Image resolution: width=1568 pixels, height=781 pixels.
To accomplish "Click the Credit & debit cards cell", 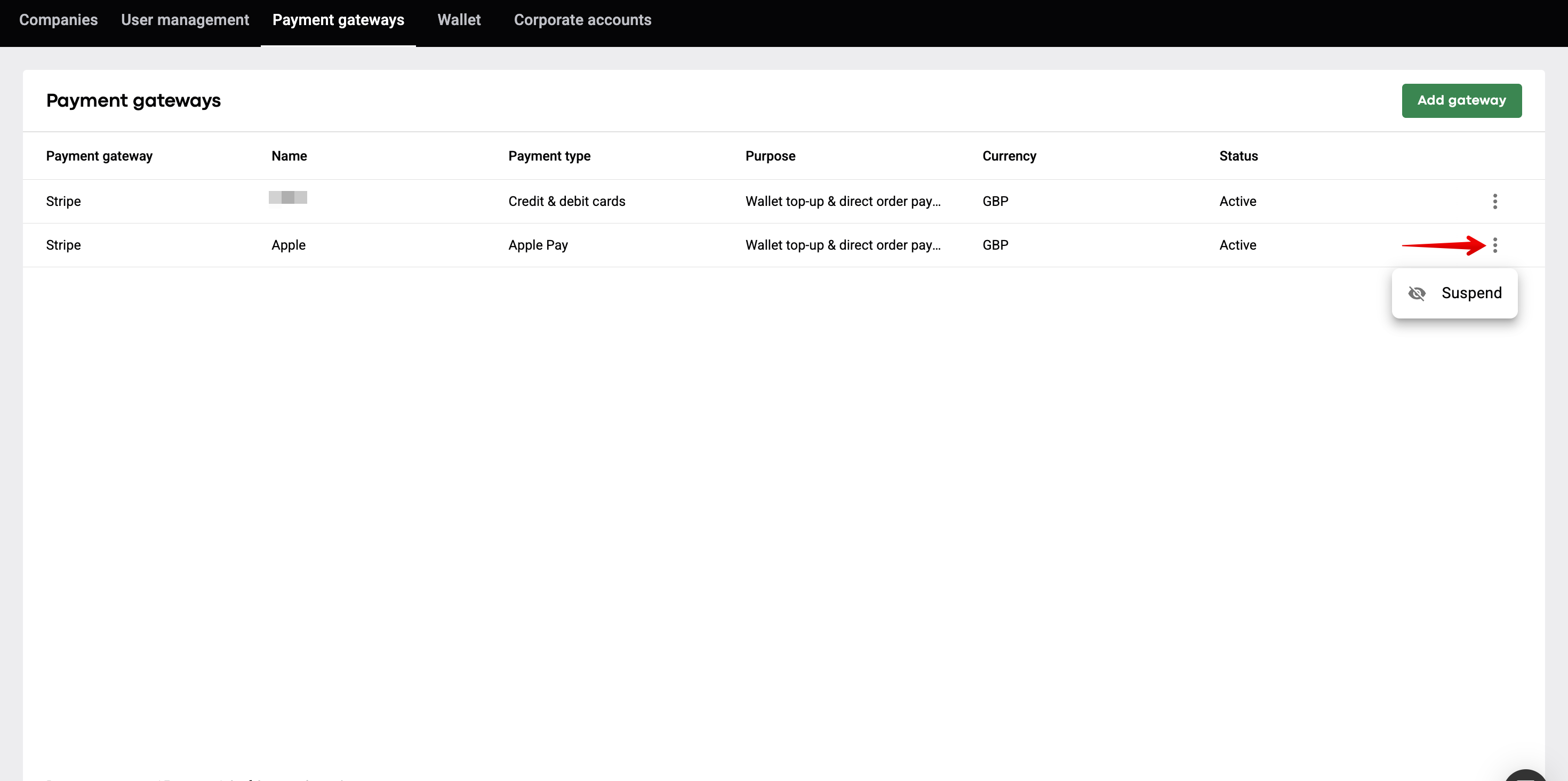I will pyautogui.click(x=566, y=201).
